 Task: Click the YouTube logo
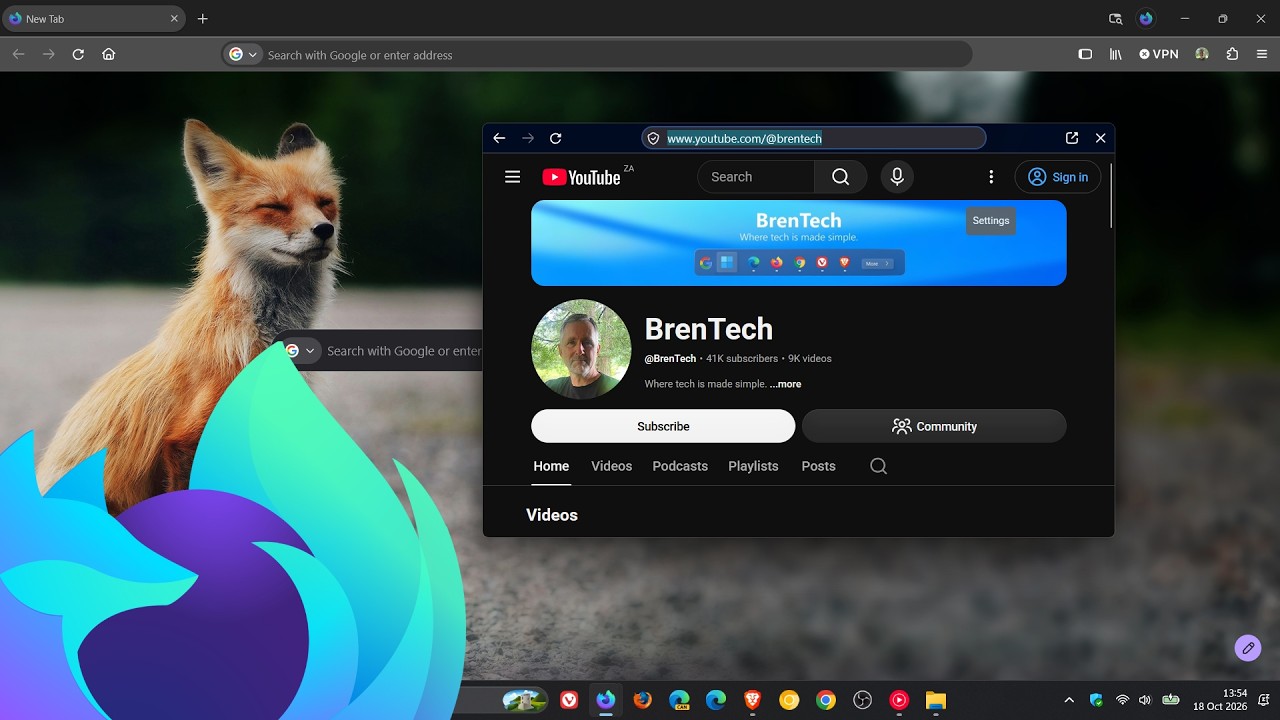(x=582, y=177)
